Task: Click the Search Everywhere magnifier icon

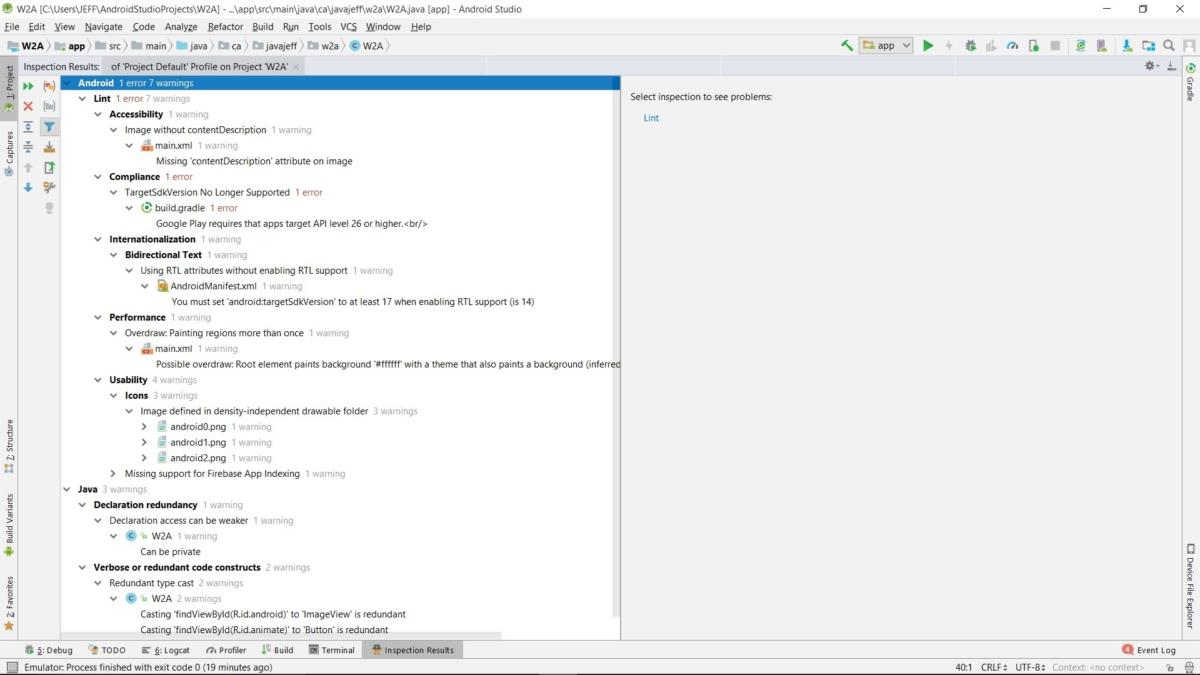Action: pos(1169,45)
